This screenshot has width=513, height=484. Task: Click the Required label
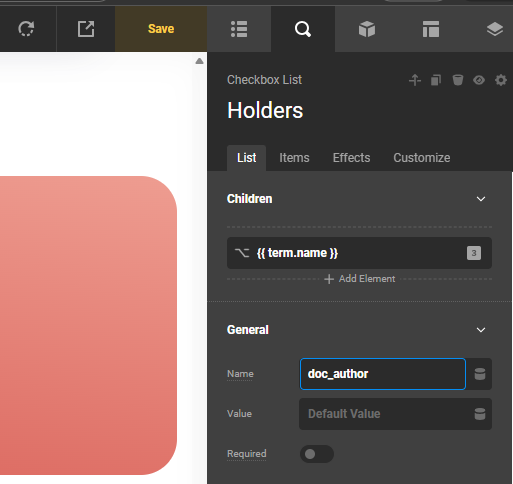coord(246,454)
